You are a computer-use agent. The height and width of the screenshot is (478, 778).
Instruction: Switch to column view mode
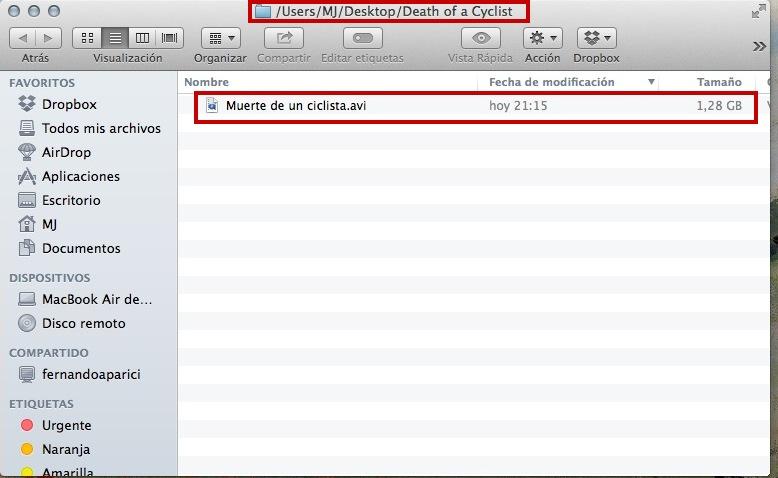pyautogui.click(x=142, y=38)
